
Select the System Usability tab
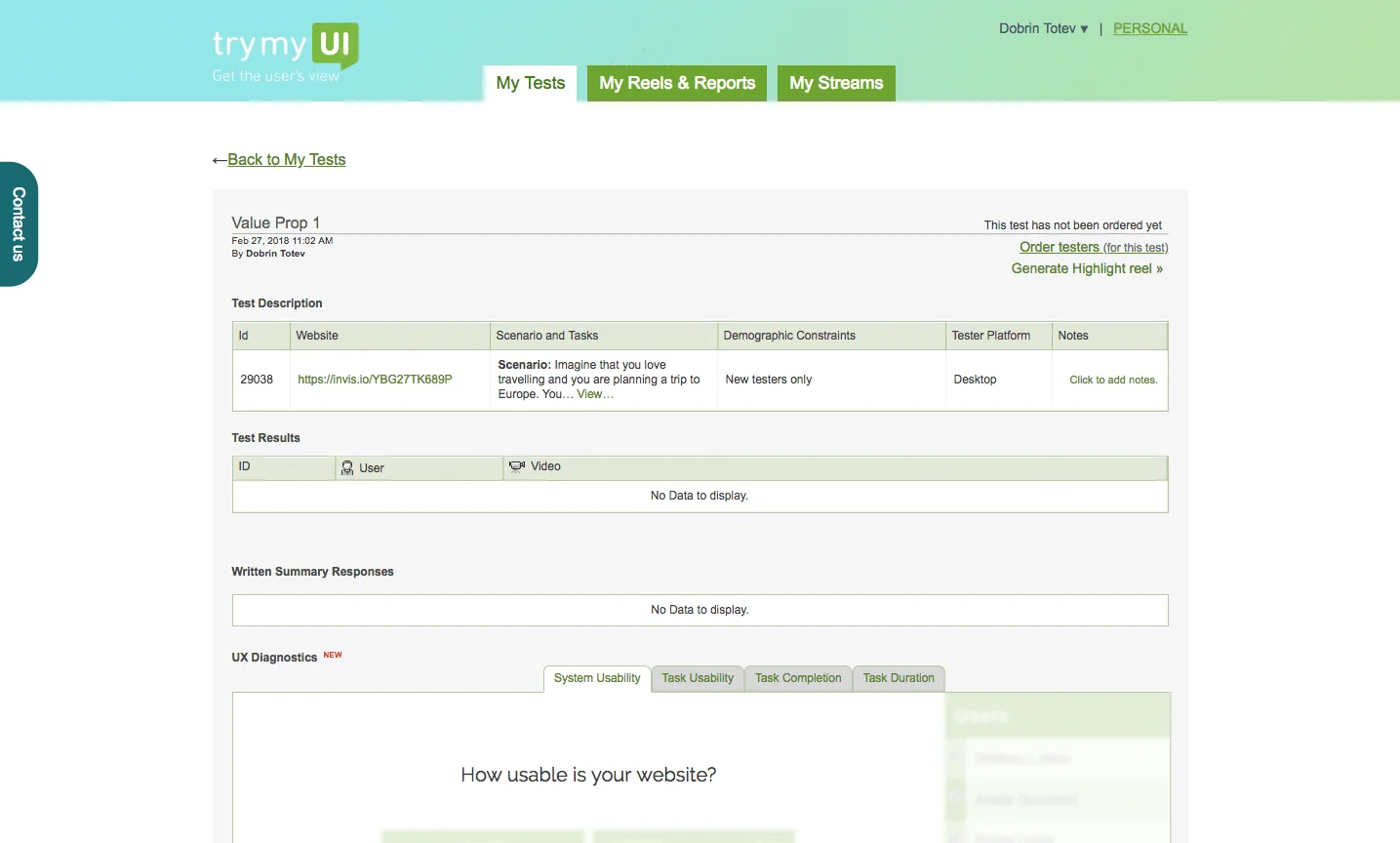click(x=597, y=678)
